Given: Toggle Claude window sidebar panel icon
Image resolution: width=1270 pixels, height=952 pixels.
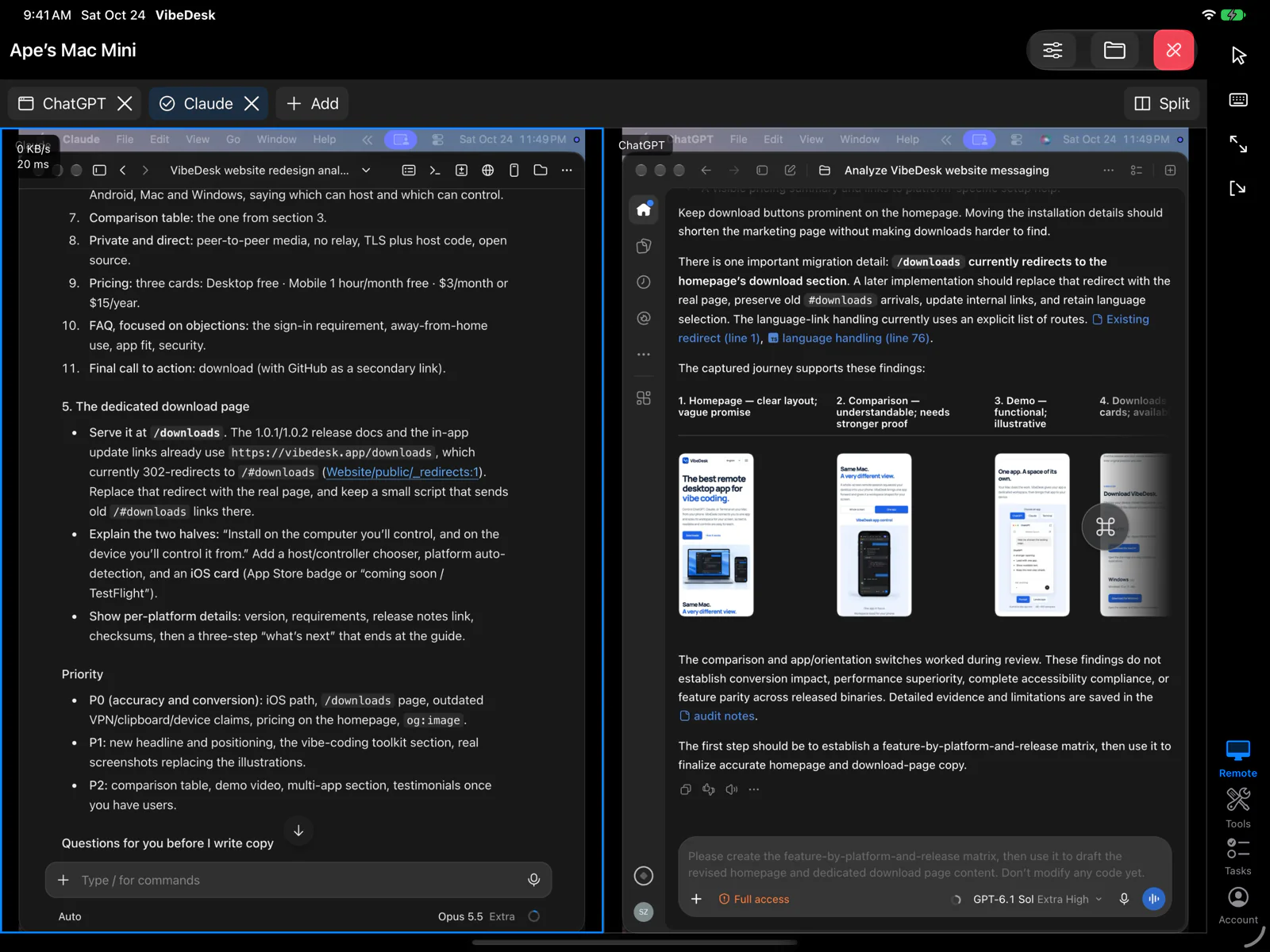Looking at the screenshot, I should pos(99,170).
